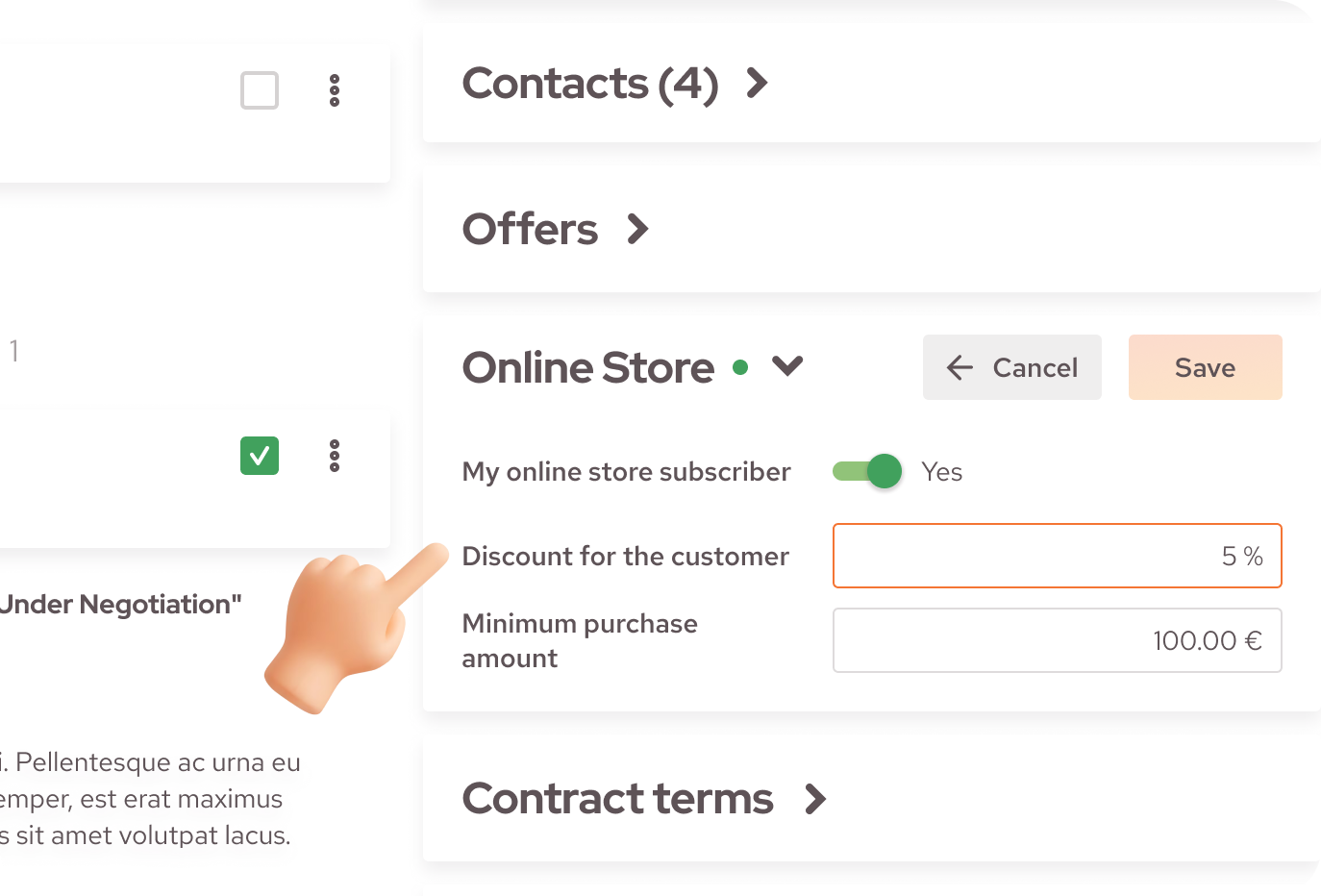Open the Contract terms heading
Viewport: 1321px width, 896px height.
pyautogui.click(x=617, y=799)
